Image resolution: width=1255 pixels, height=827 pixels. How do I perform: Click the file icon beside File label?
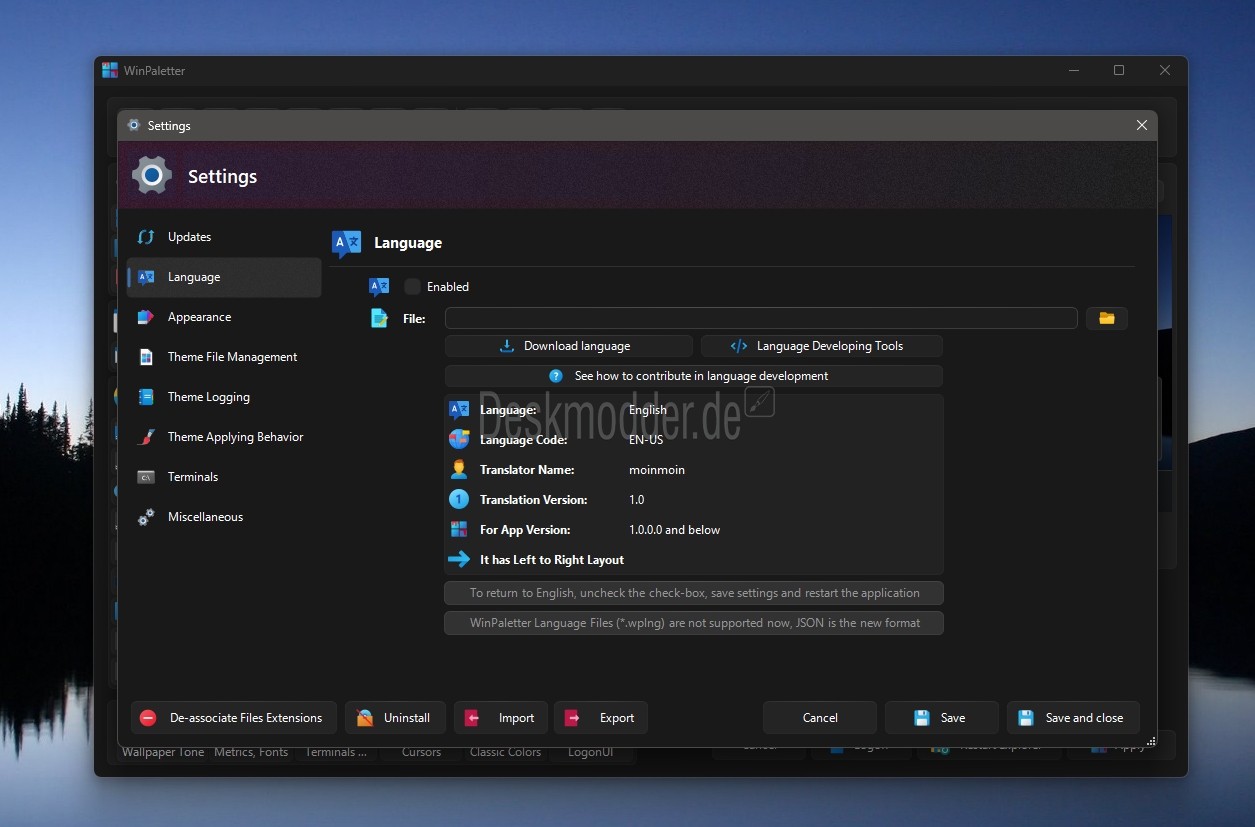tap(379, 318)
